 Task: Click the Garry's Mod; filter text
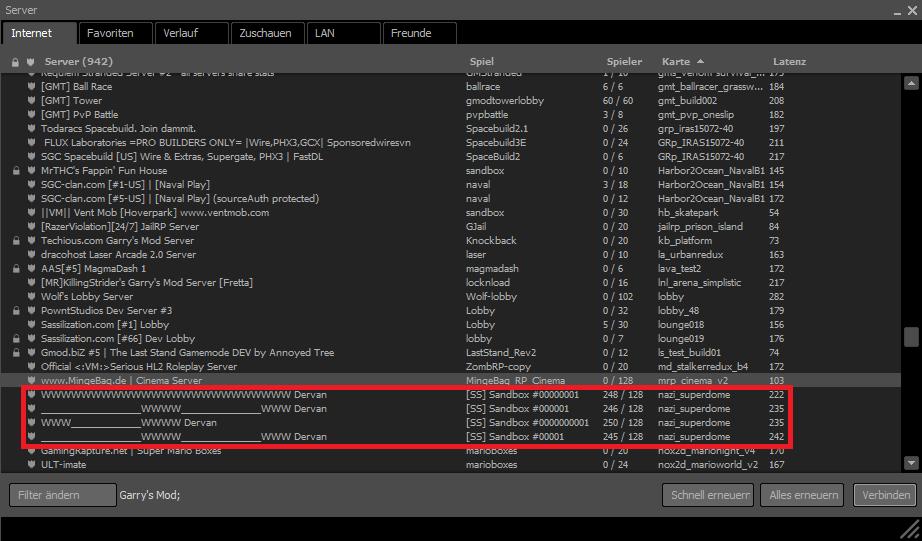point(149,495)
